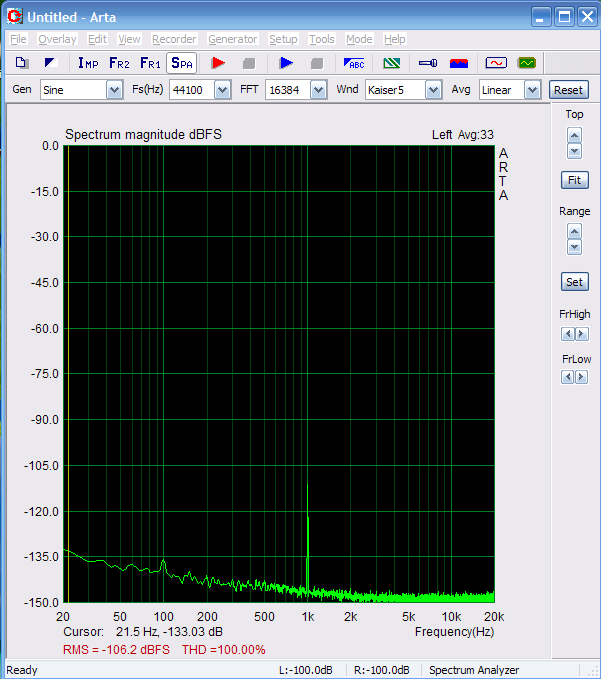Click the green striped toolbar icon
The width and height of the screenshot is (601, 679).
click(x=392, y=63)
